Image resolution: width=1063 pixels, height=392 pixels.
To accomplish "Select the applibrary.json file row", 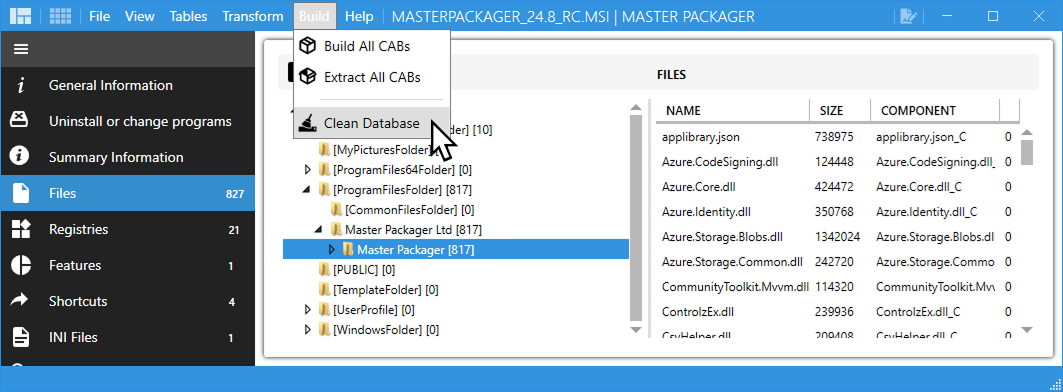I will coord(837,137).
